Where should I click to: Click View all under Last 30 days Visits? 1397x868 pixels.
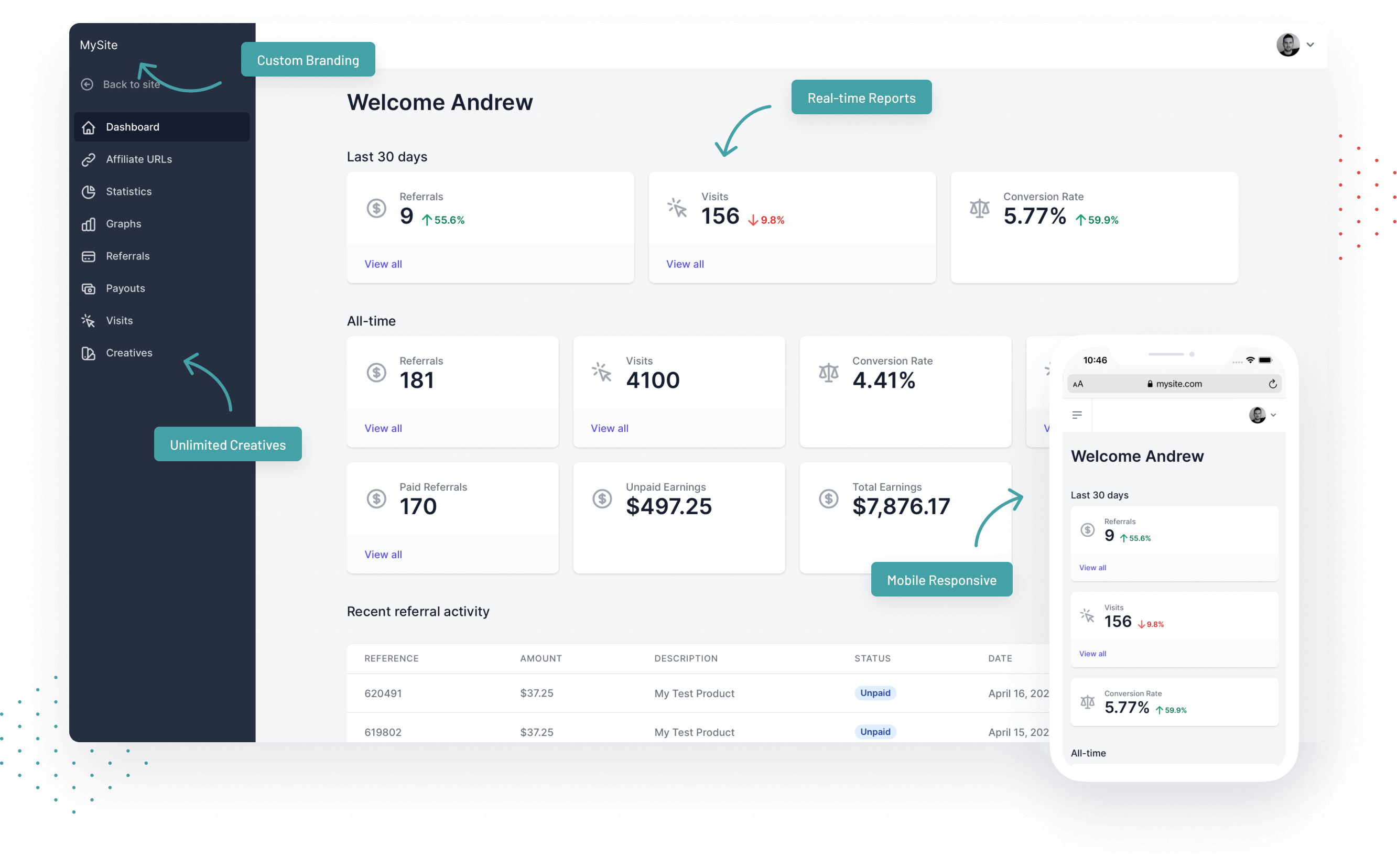tap(684, 263)
